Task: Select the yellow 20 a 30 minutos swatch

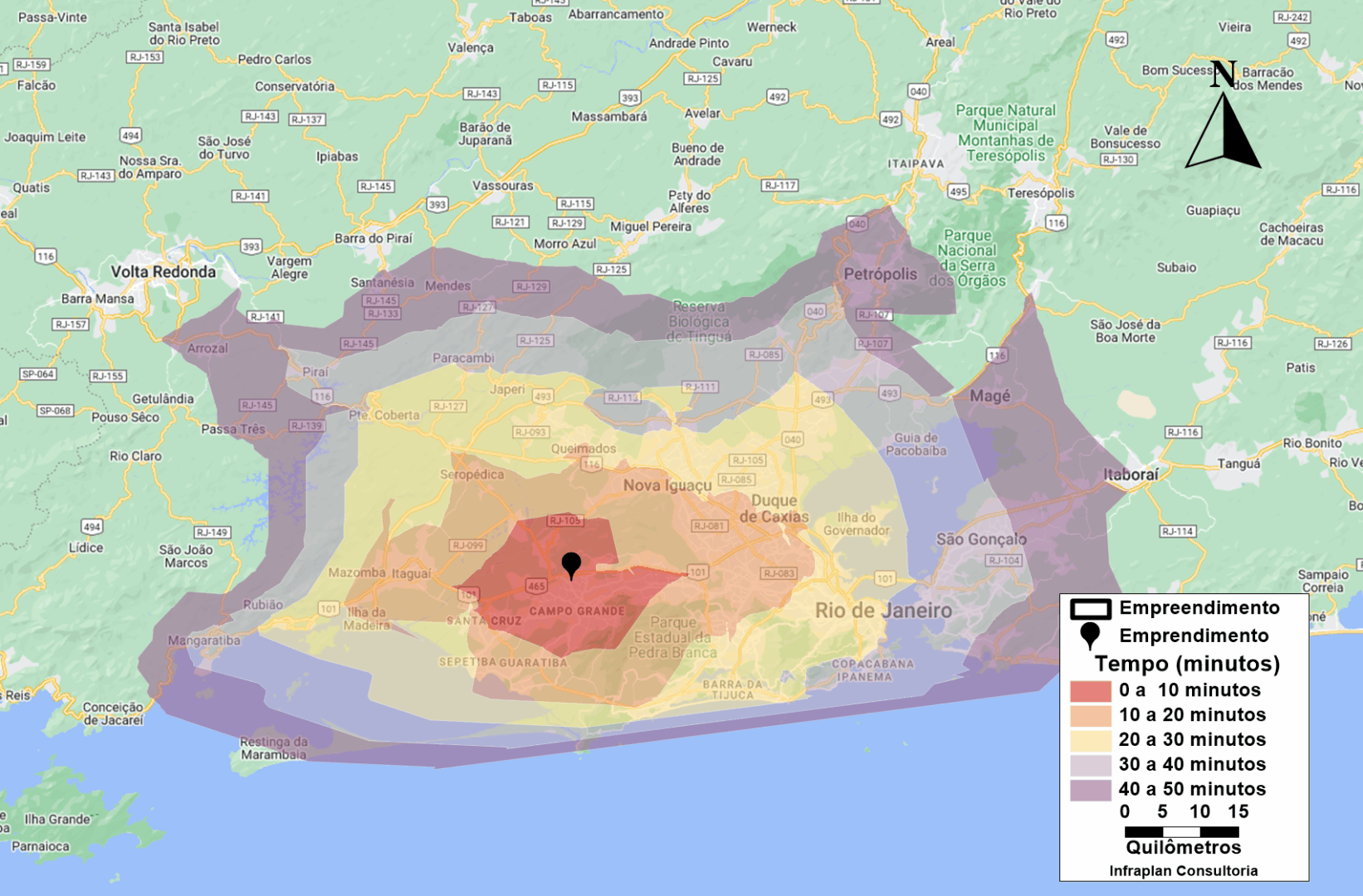Action: click(1090, 740)
